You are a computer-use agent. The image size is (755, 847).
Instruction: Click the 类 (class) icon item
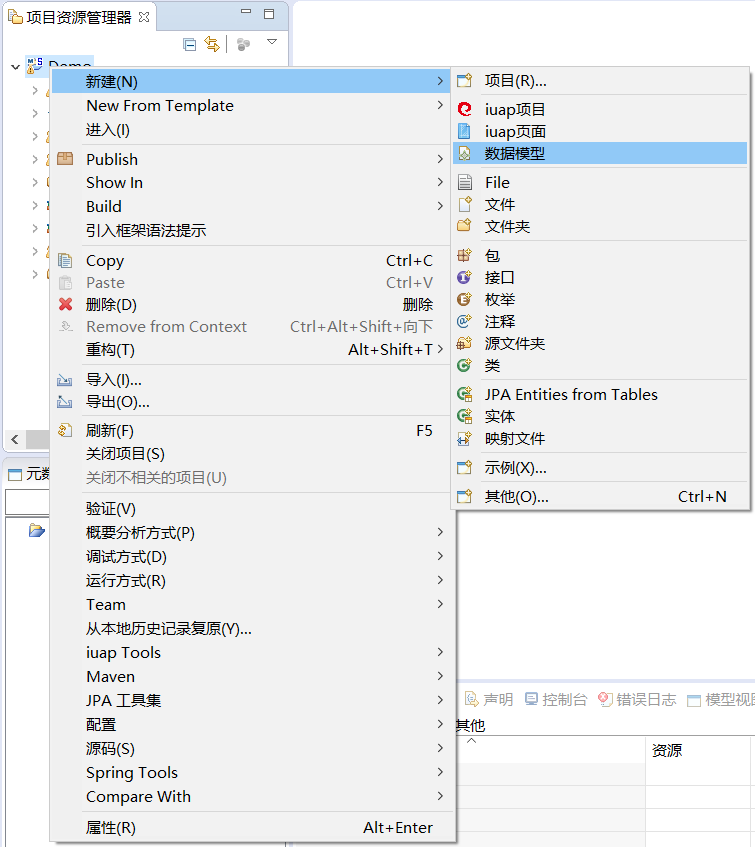tap(491, 366)
